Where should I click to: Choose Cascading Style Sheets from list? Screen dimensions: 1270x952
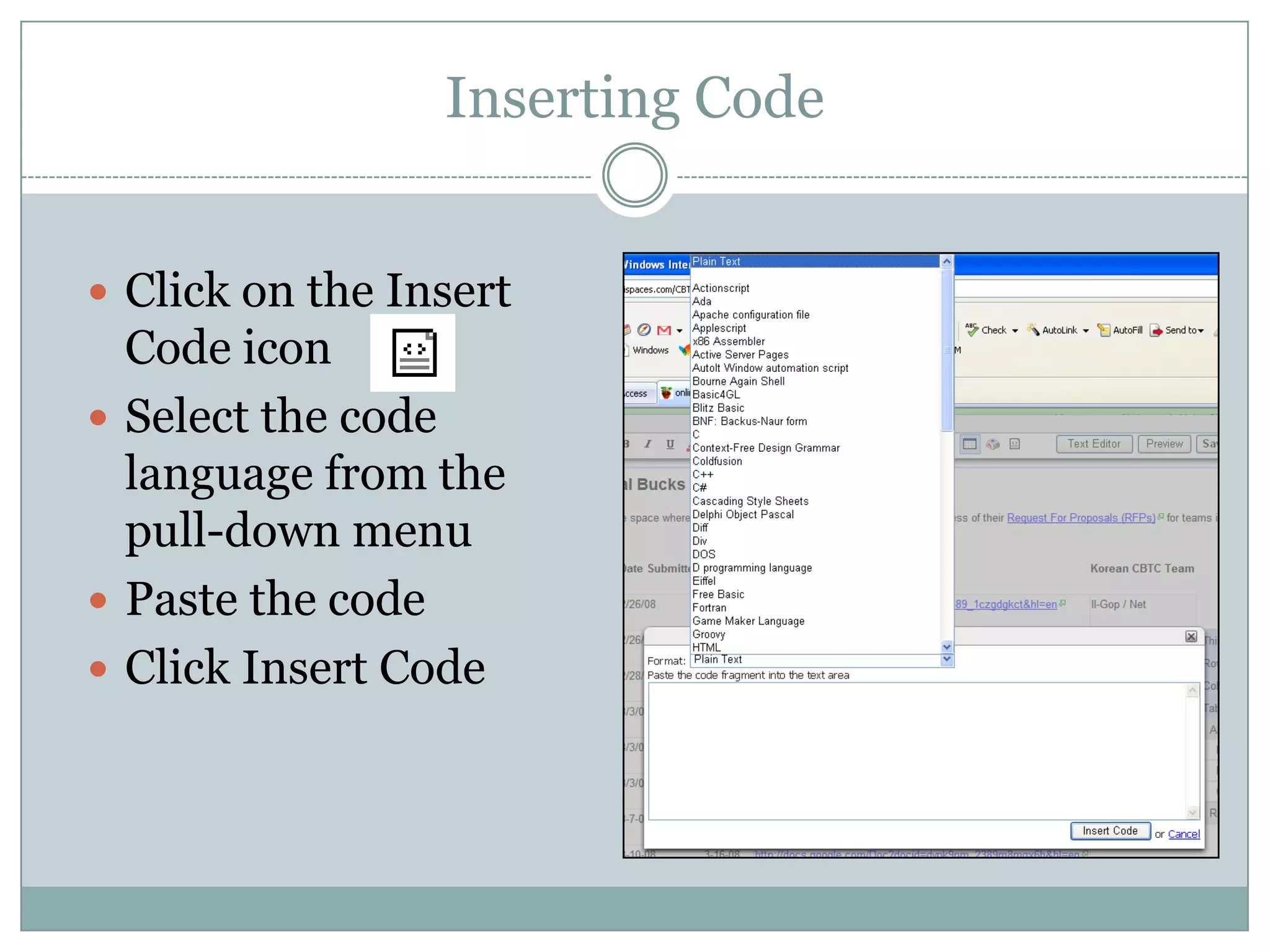pos(750,501)
